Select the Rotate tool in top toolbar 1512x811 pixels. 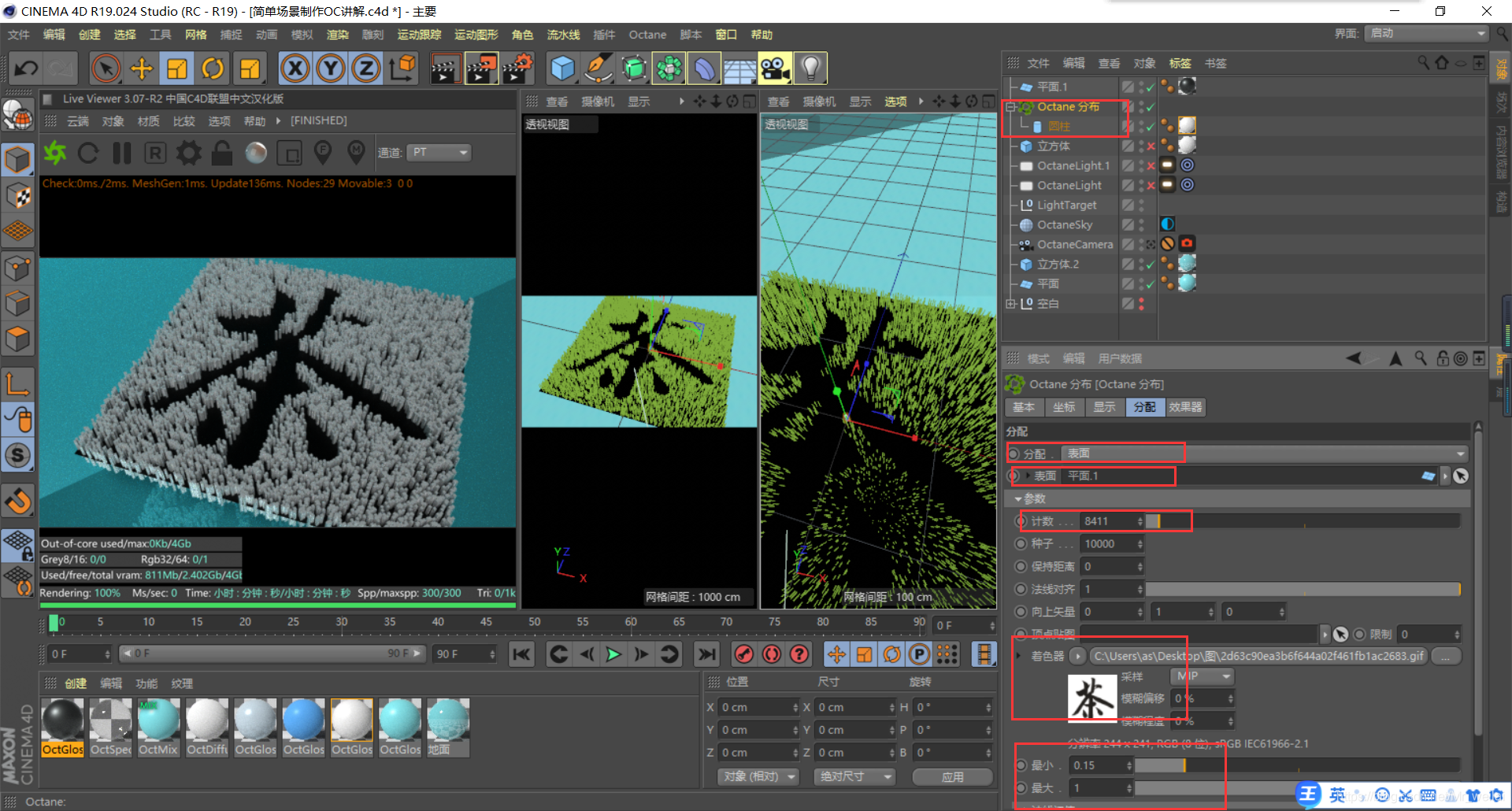pyautogui.click(x=213, y=69)
